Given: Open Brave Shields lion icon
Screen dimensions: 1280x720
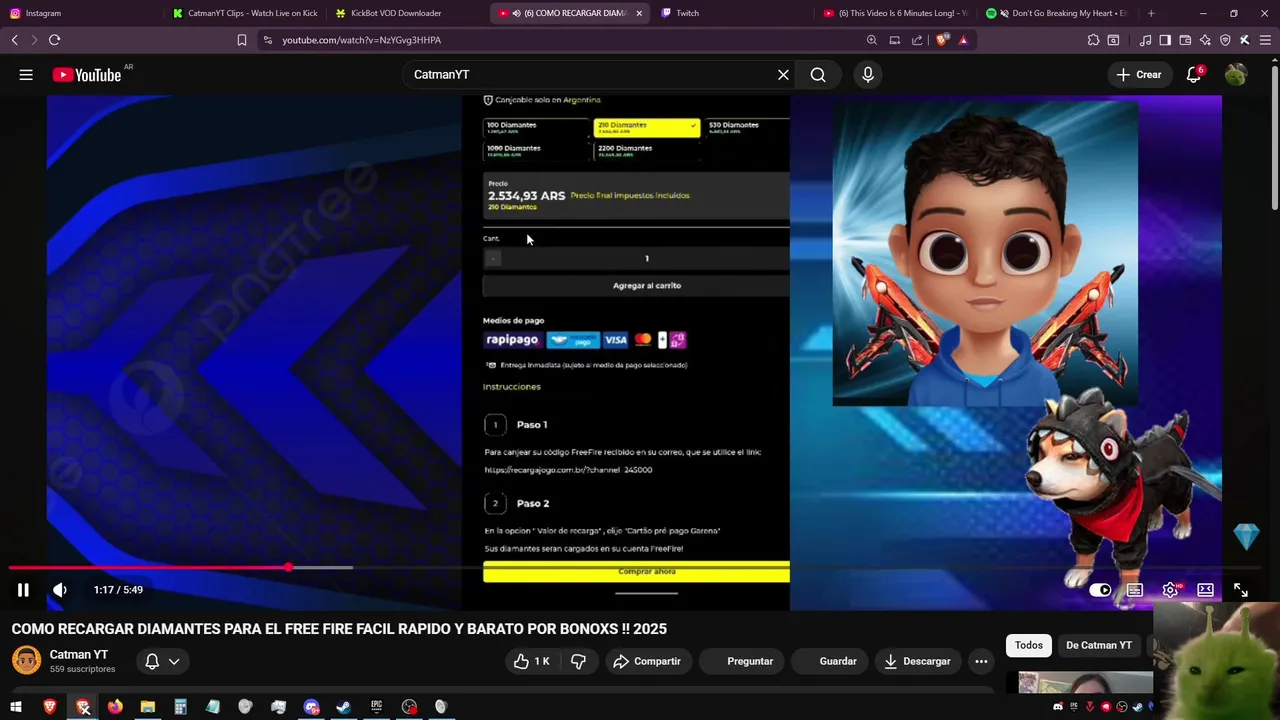Looking at the screenshot, I should [x=942, y=40].
